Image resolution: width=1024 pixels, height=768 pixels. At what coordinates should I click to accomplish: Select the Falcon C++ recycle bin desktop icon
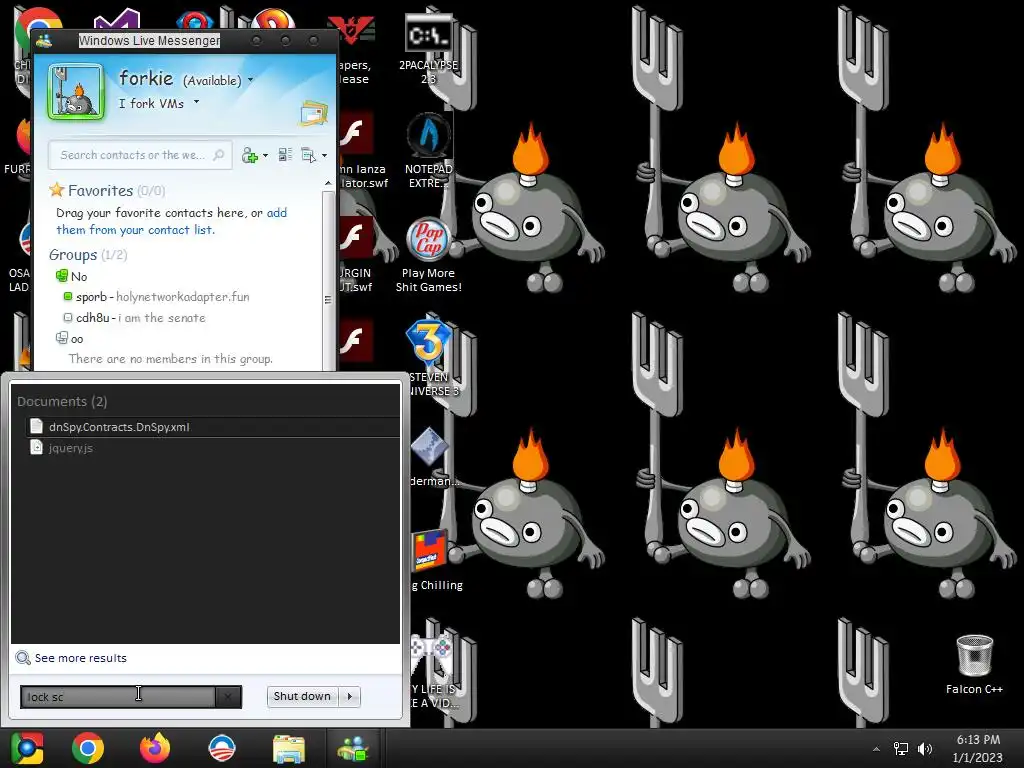(x=974, y=664)
